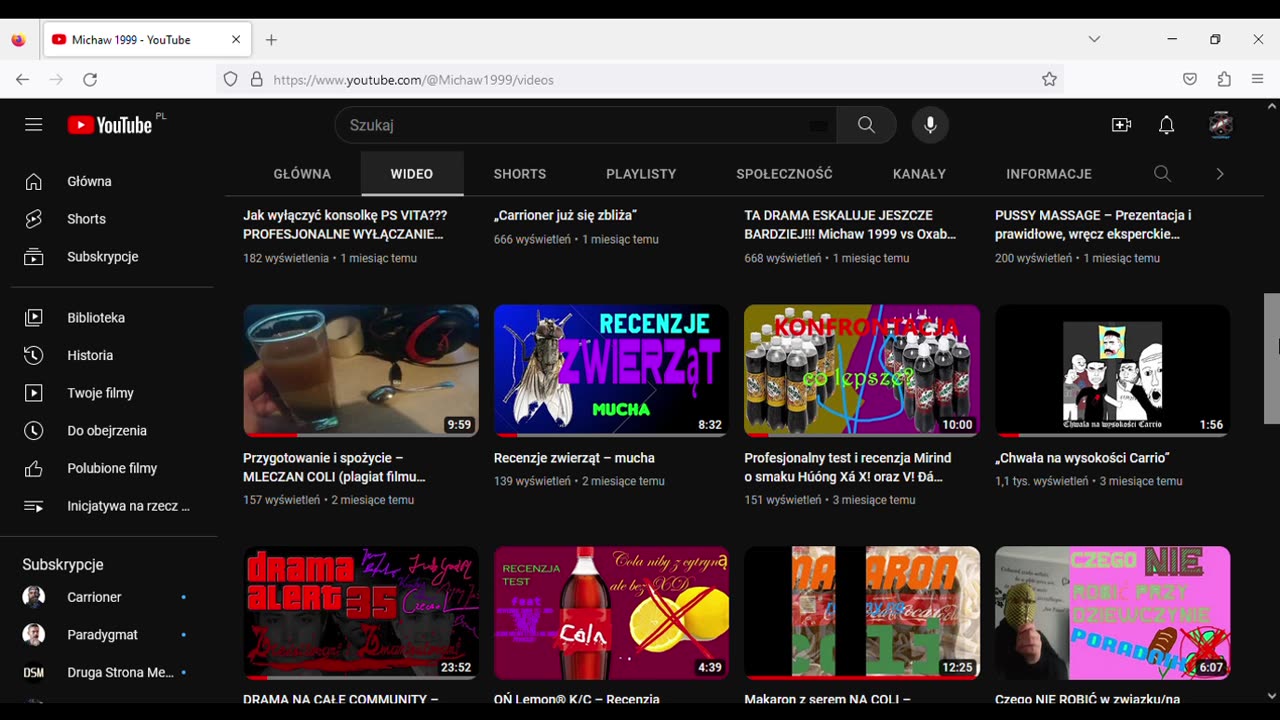1280x720 pixels.
Task: Open TA DRAMA ESKALUJE JESZCZE title
Action: 850,225
